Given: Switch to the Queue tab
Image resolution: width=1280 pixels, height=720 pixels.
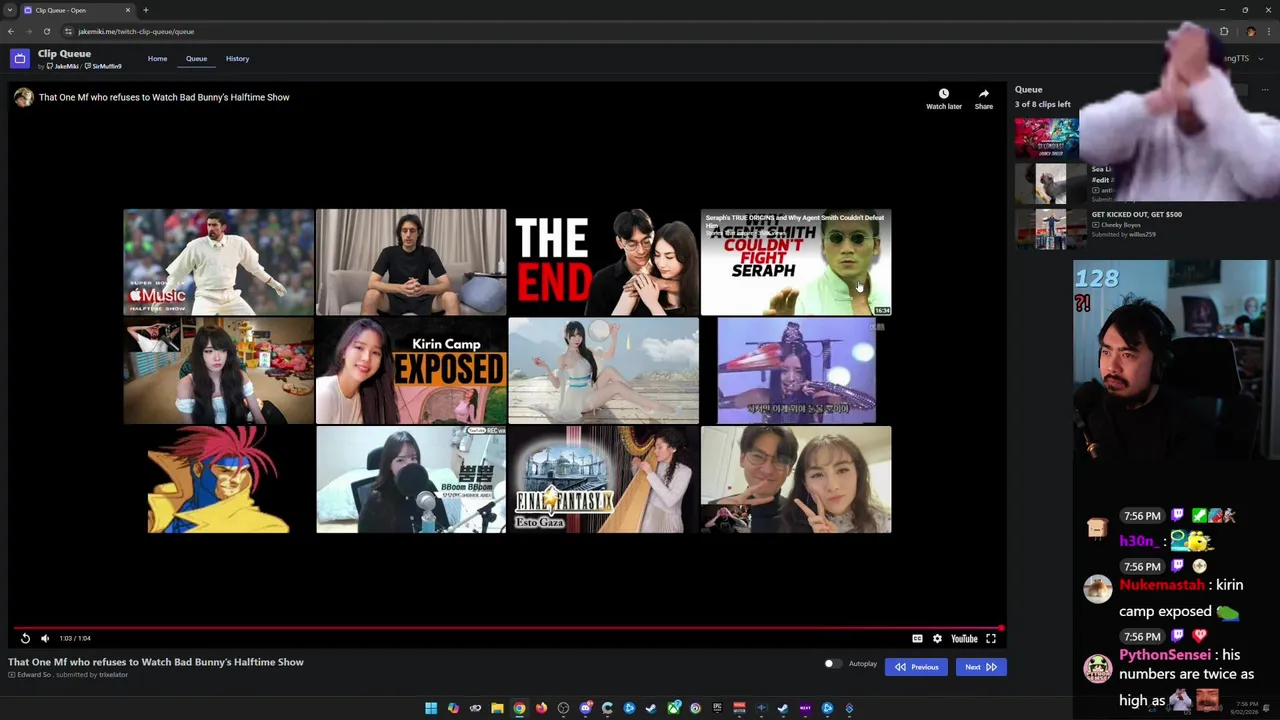Looking at the screenshot, I should point(196,59).
